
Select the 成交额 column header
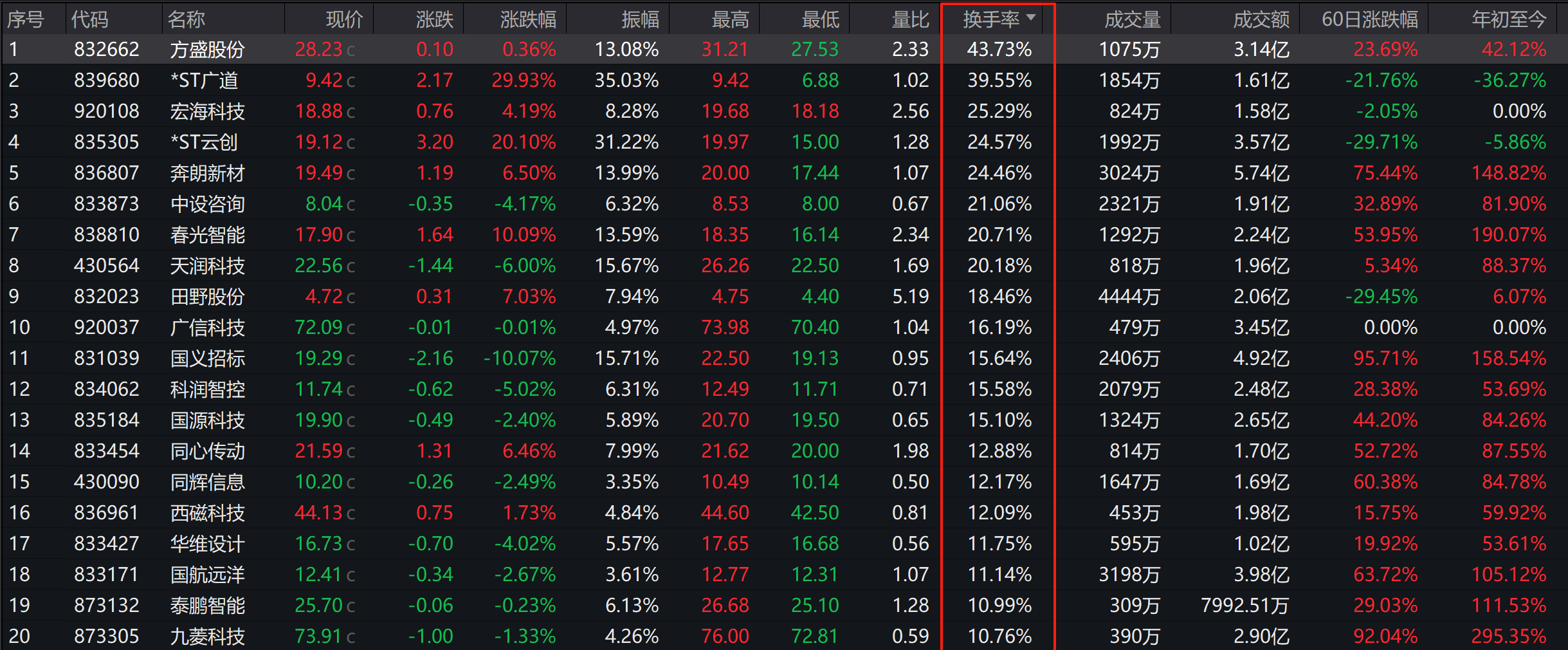[x=1261, y=19]
